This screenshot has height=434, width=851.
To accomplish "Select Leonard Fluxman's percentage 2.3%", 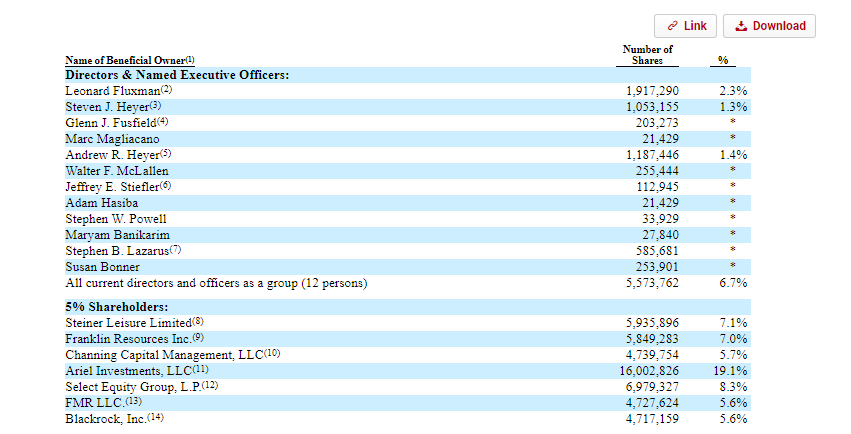I will 733,91.
